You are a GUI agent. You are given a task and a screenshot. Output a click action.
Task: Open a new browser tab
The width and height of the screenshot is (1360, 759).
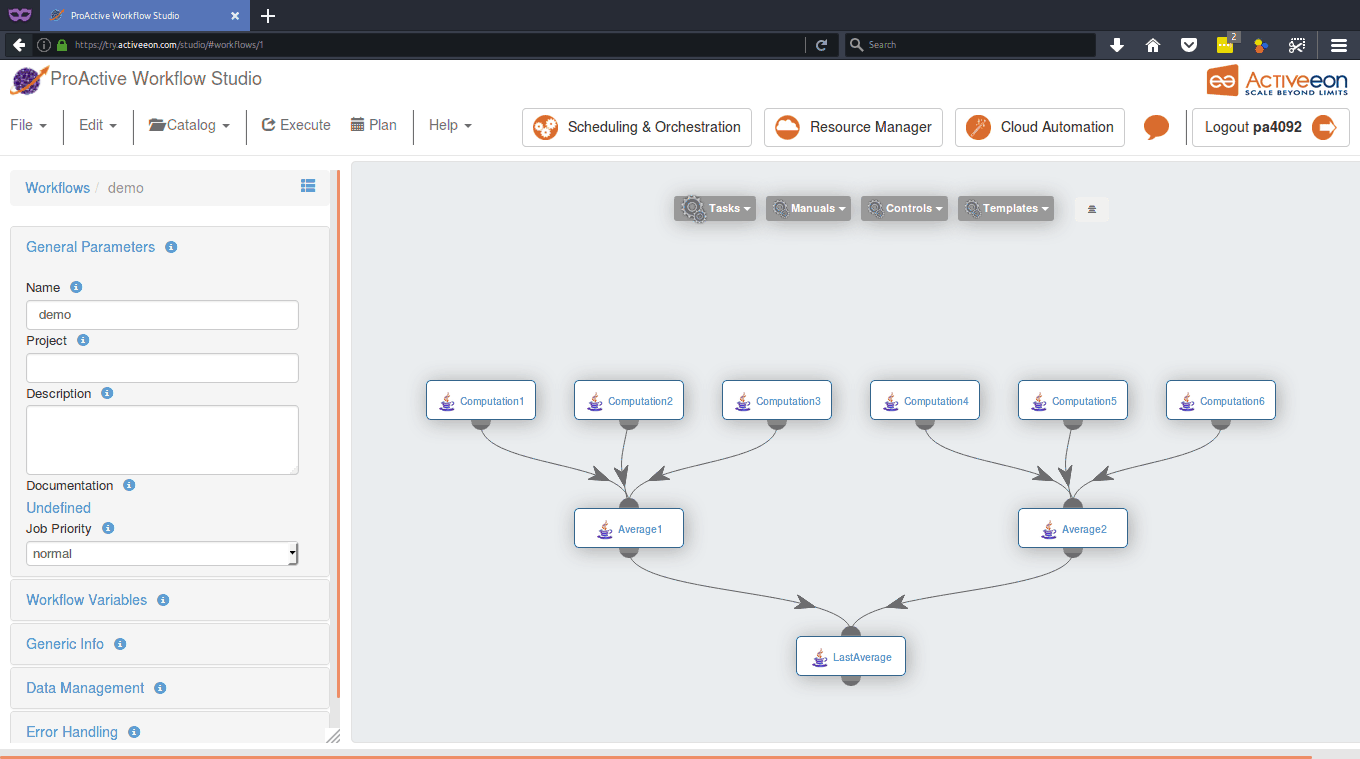267,16
